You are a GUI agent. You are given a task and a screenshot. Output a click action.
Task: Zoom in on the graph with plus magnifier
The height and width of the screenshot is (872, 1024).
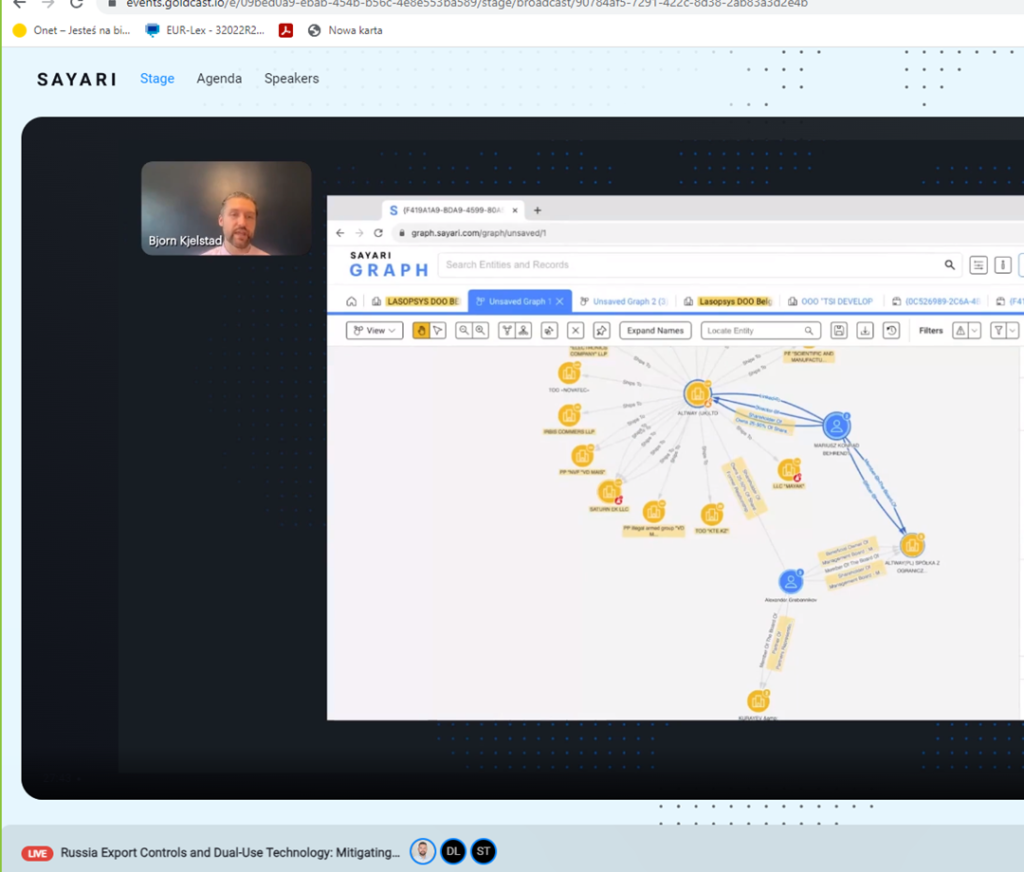click(x=481, y=331)
